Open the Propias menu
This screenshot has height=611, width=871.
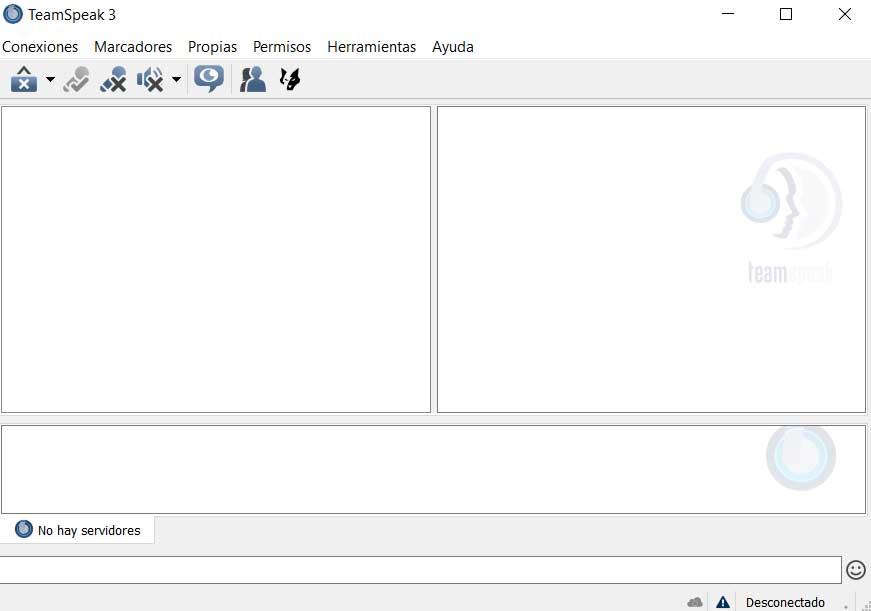212,47
